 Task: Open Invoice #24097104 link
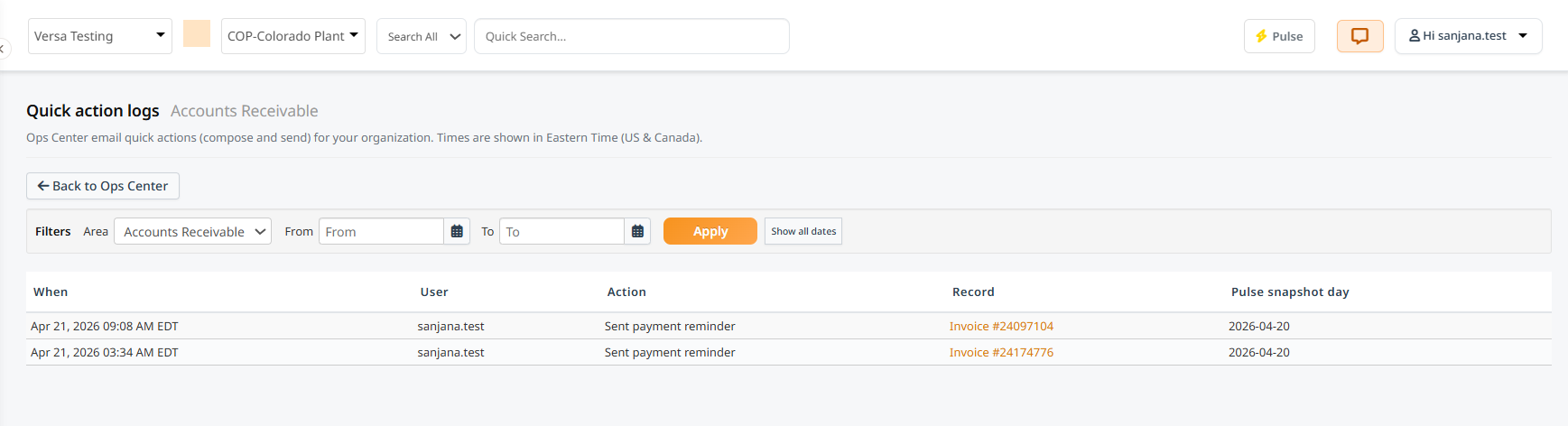[x=1001, y=326]
